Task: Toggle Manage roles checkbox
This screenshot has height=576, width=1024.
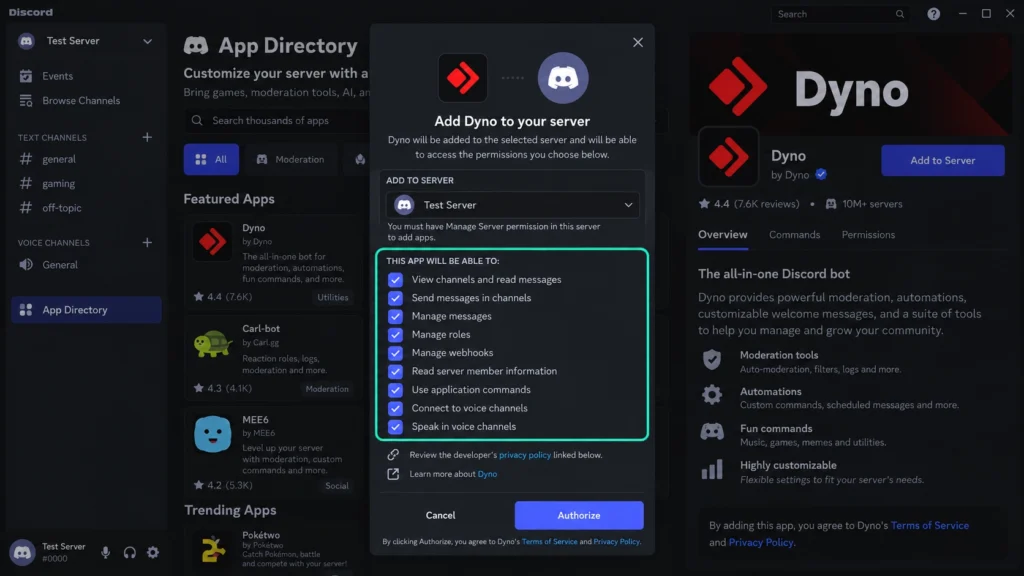Action: (x=395, y=334)
